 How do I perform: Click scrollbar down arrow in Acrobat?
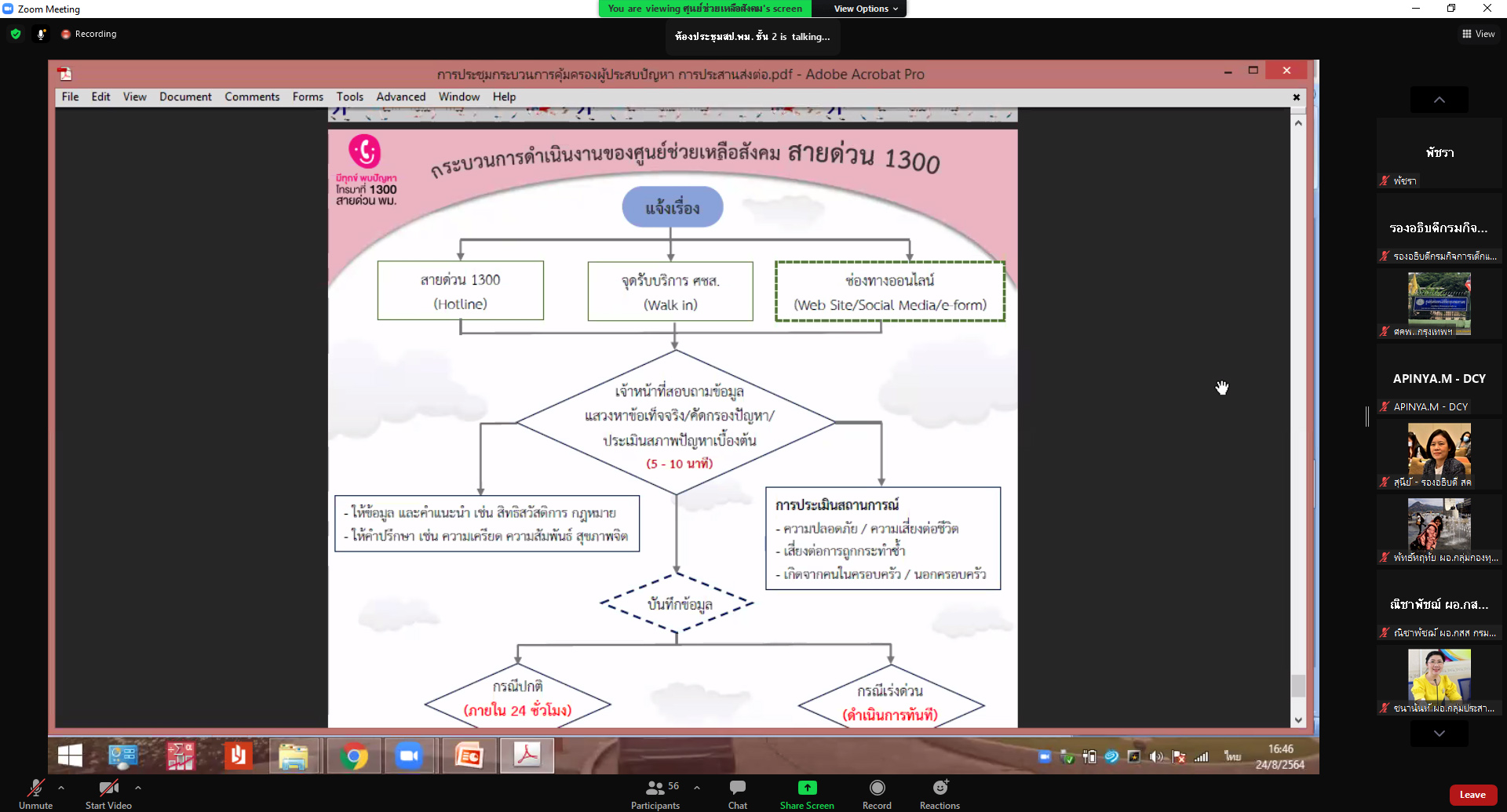1298,719
